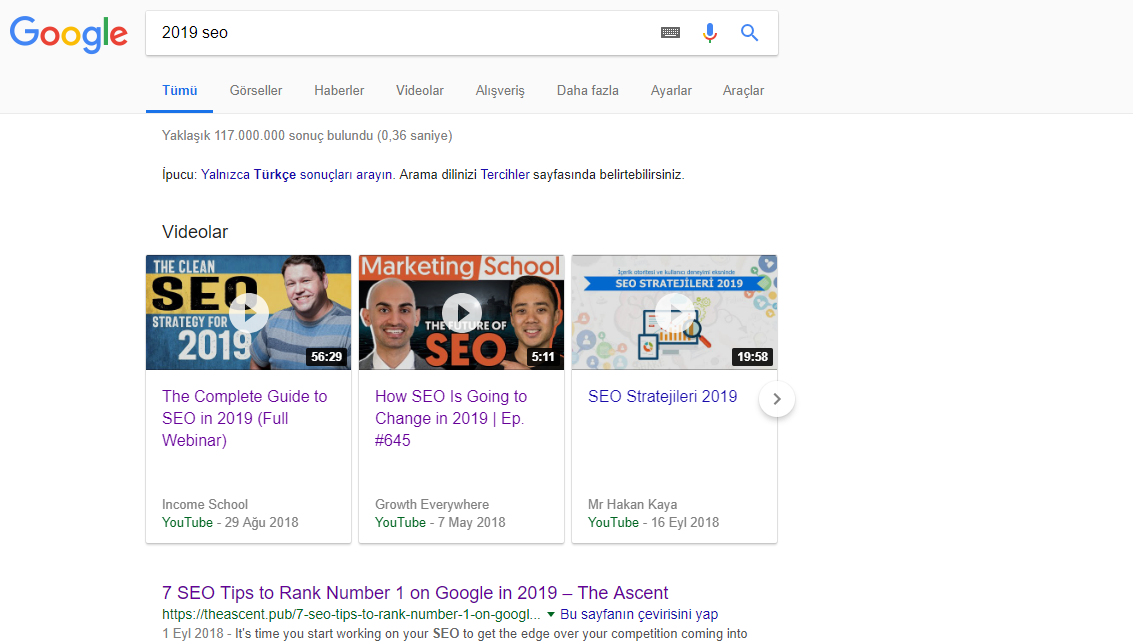Open the Araçlar options
1133x641 pixels.
point(744,90)
